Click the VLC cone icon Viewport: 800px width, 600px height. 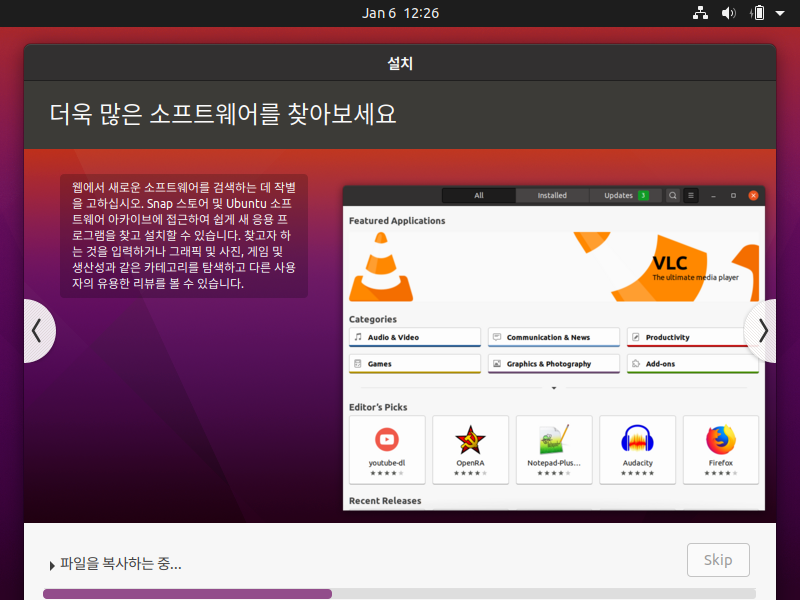tap(381, 266)
